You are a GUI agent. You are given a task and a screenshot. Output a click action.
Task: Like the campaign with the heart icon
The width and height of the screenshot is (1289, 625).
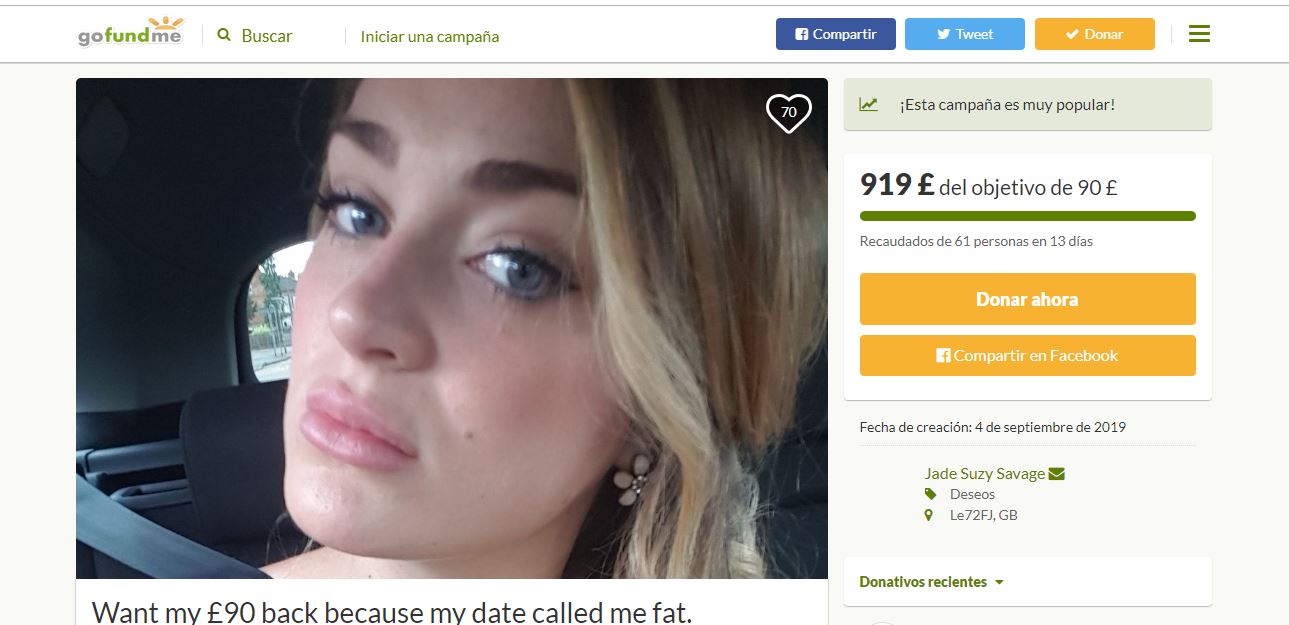pyautogui.click(x=788, y=113)
